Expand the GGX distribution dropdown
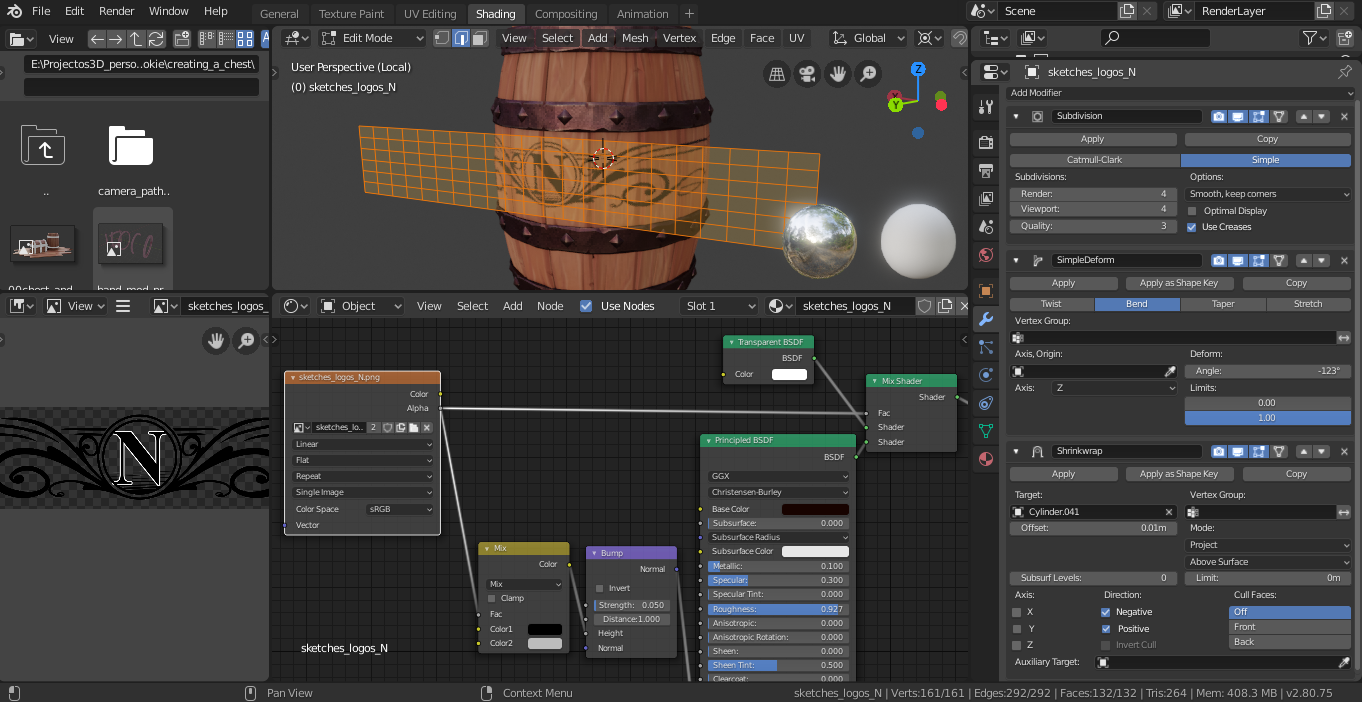The width and height of the screenshot is (1362, 702). click(x=778, y=476)
